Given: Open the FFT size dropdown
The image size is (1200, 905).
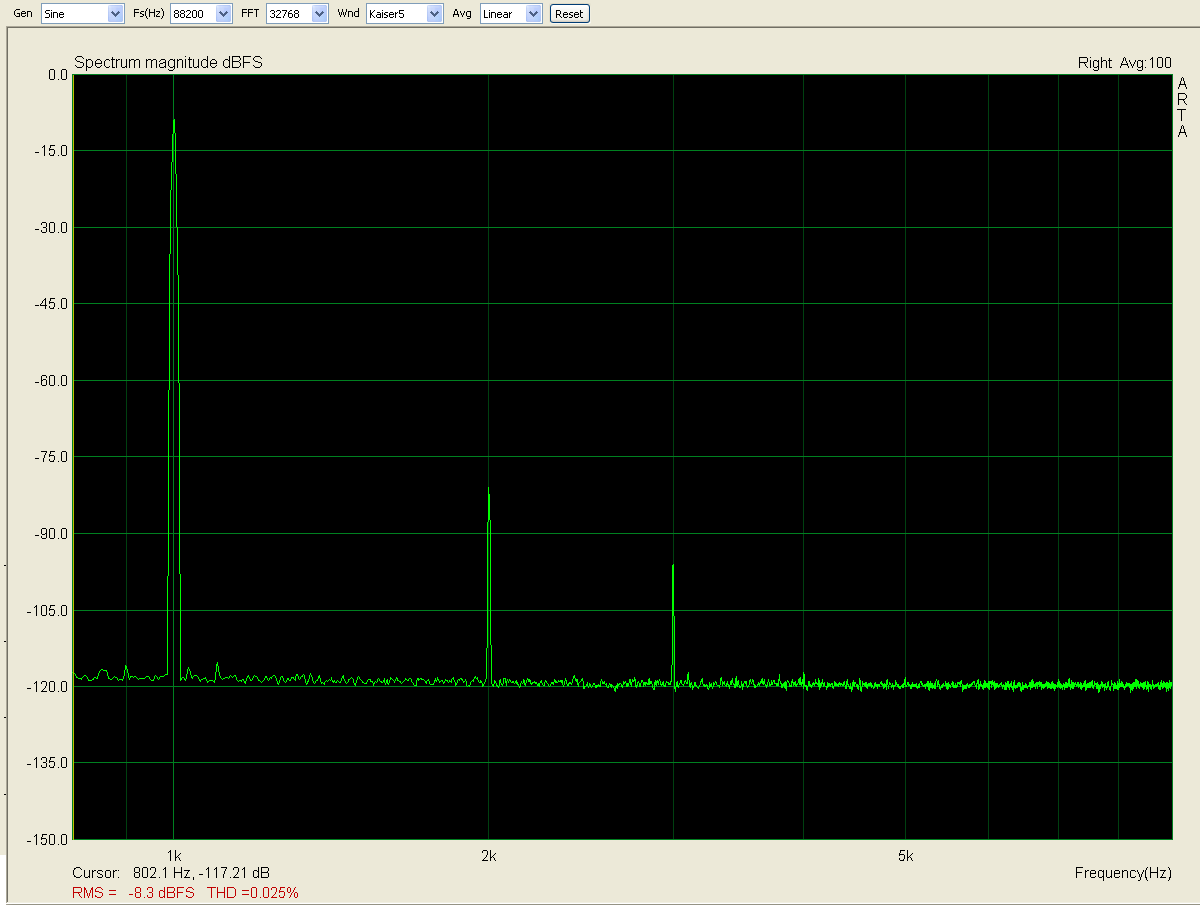Looking at the screenshot, I should point(296,14).
